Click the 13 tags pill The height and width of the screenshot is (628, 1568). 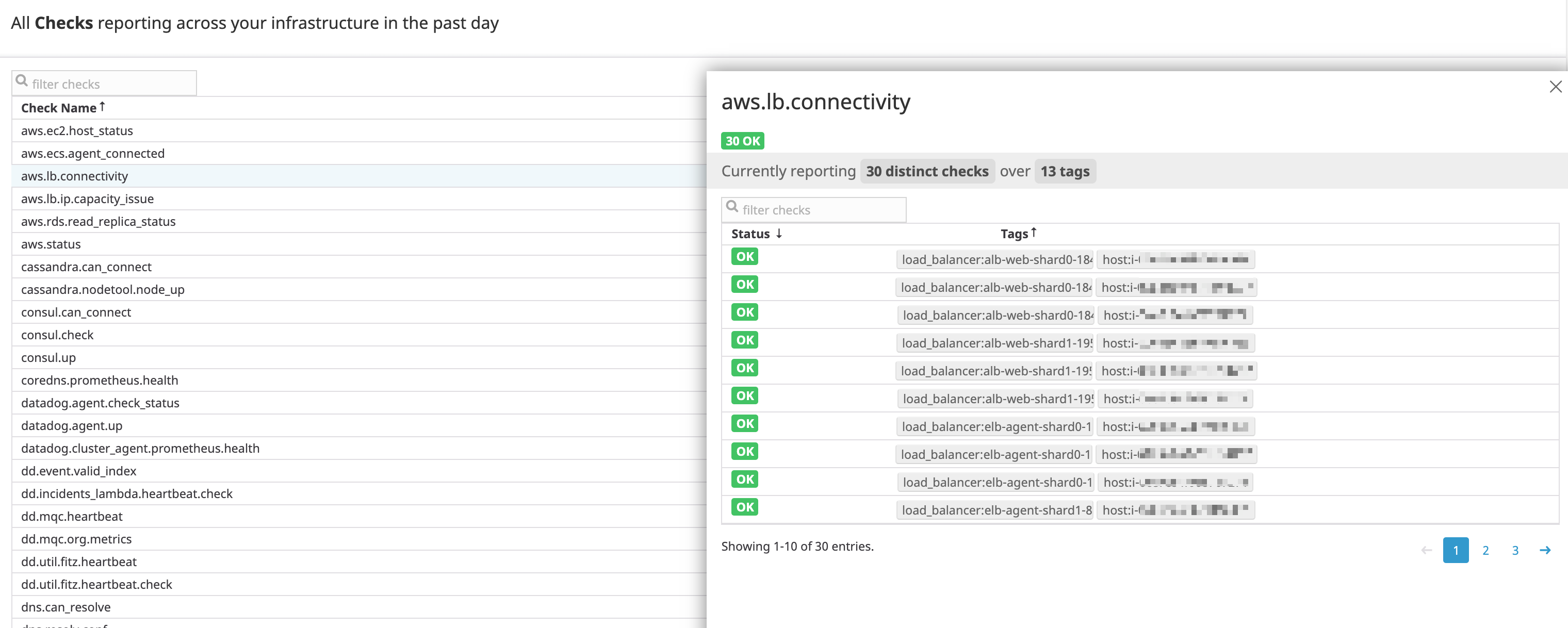[1065, 172]
